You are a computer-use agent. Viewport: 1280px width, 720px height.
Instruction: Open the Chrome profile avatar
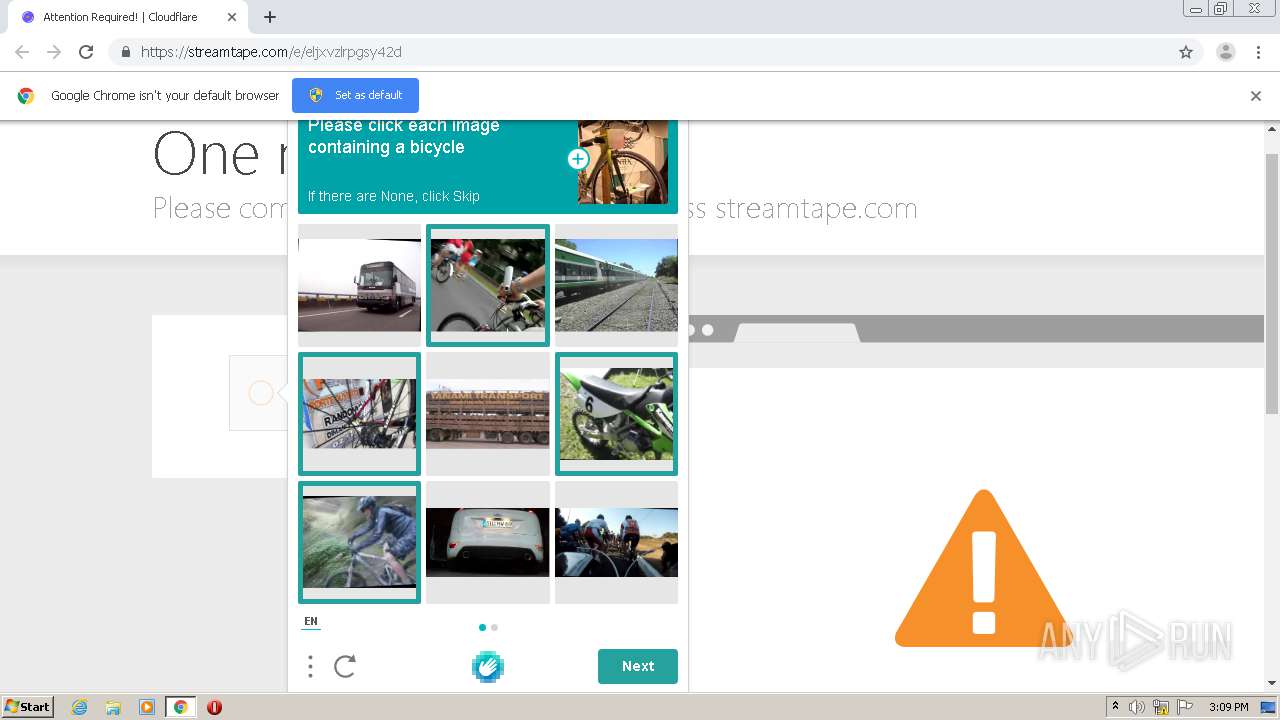(1226, 52)
